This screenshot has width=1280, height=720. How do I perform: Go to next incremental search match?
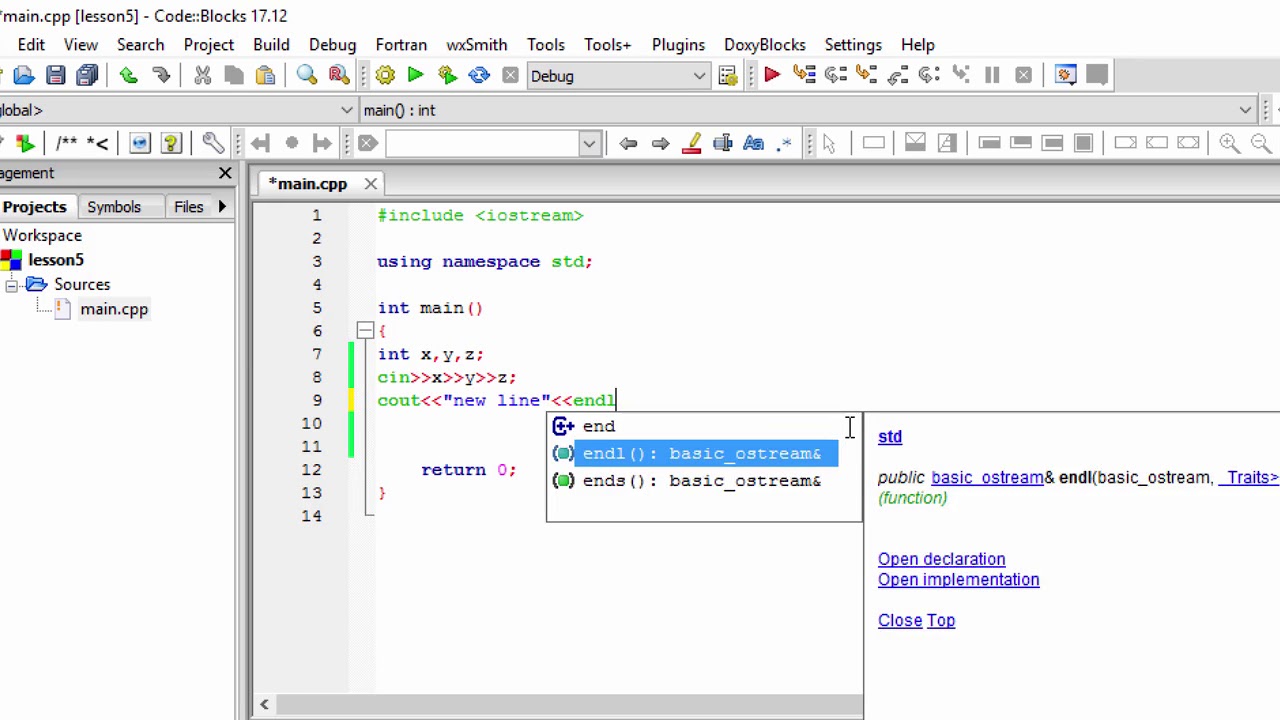pos(660,143)
